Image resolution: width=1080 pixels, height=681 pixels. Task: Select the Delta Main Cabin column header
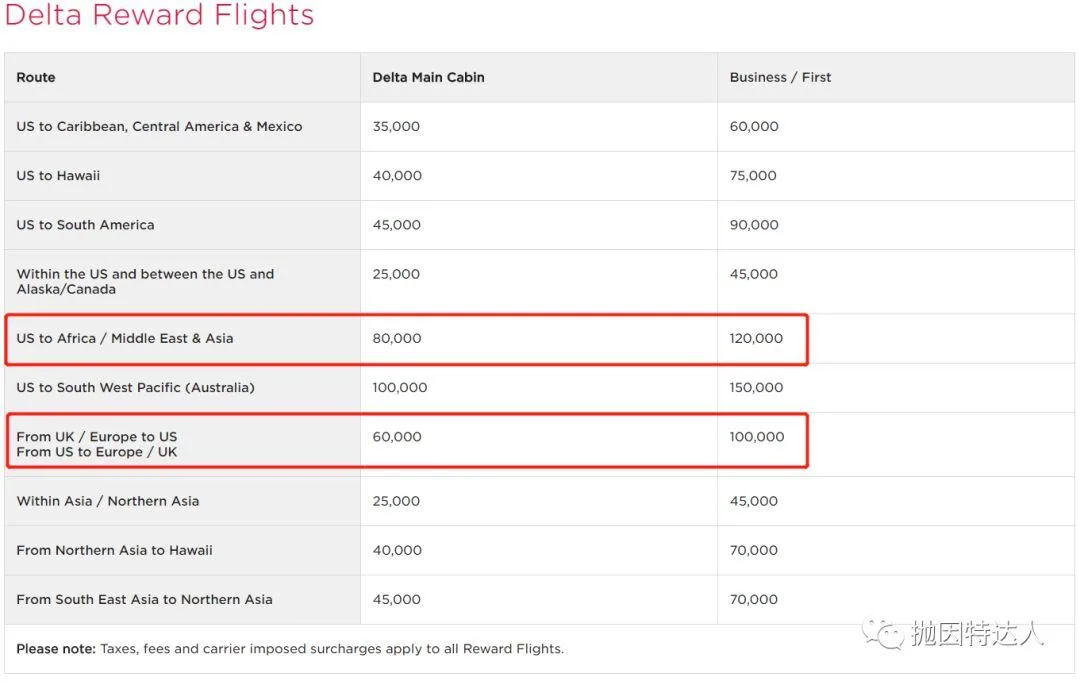[x=428, y=77]
